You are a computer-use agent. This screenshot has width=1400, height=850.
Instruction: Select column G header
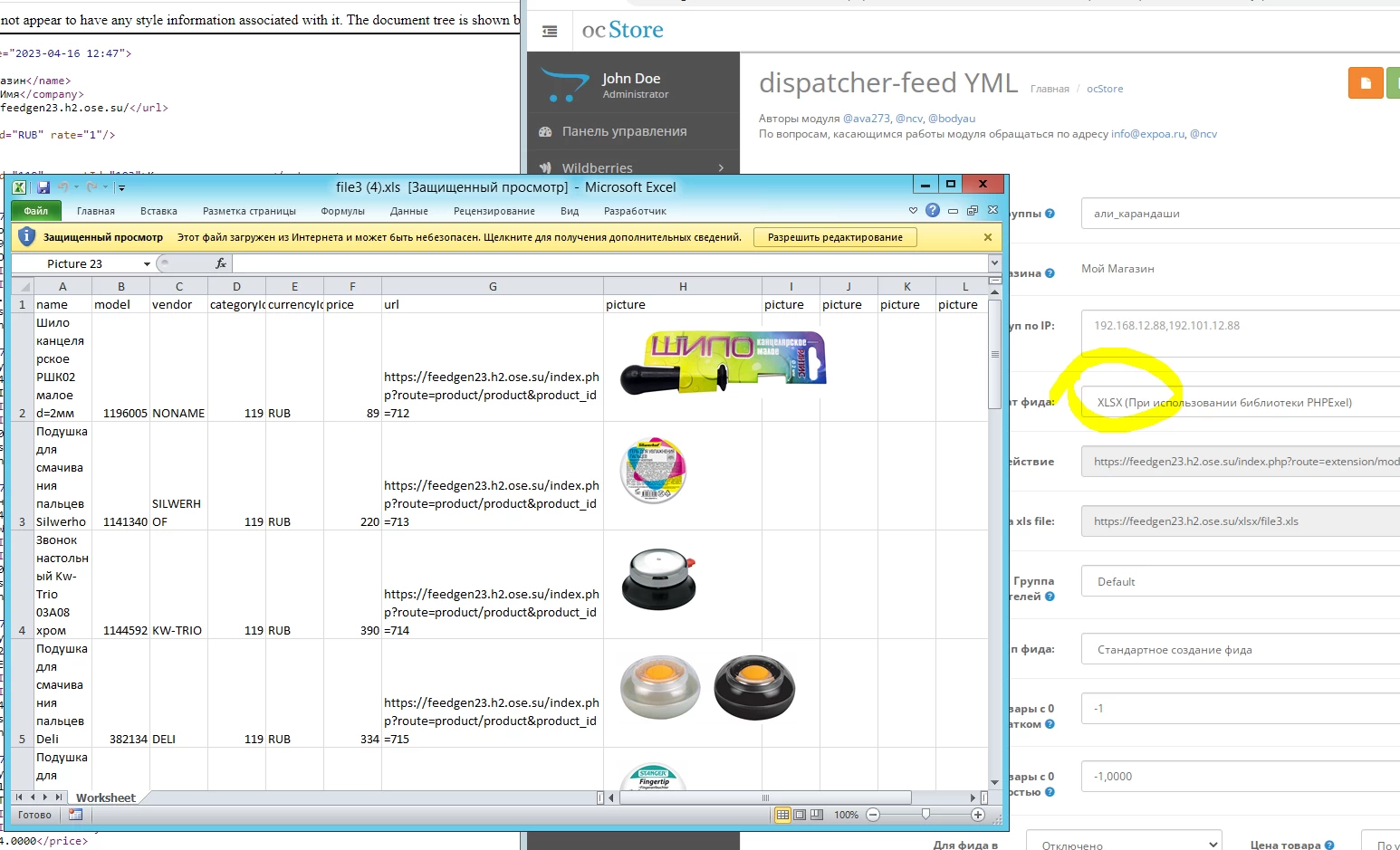493,287
